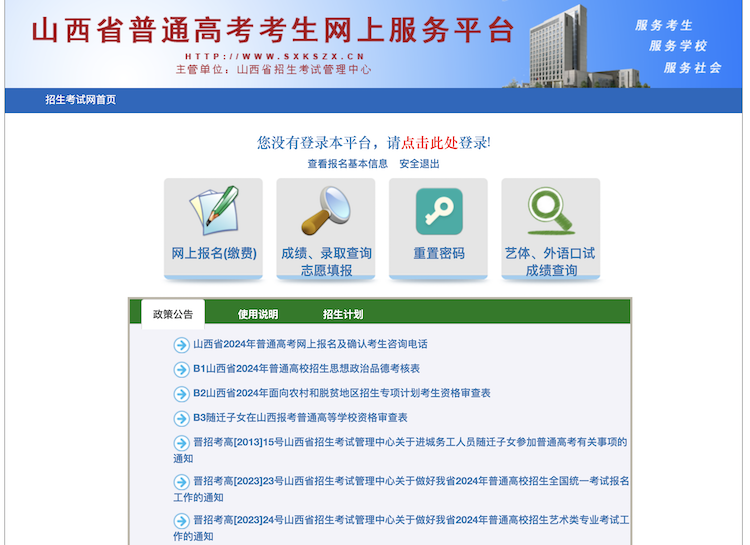Click arrow icon beside B2 专项计划资格审查表
This screenshot has width=750, height=545.
pyautogui.click(x=181, y=394)
